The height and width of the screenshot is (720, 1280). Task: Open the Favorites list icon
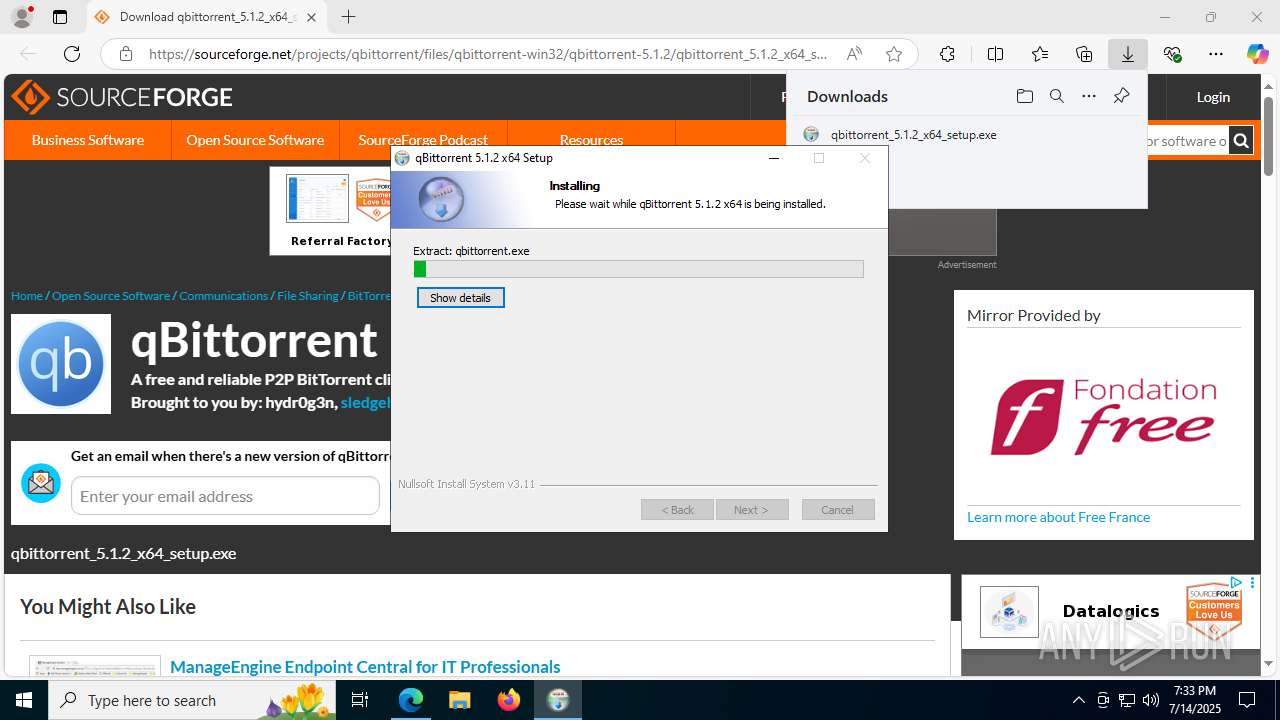[1040, 54]
